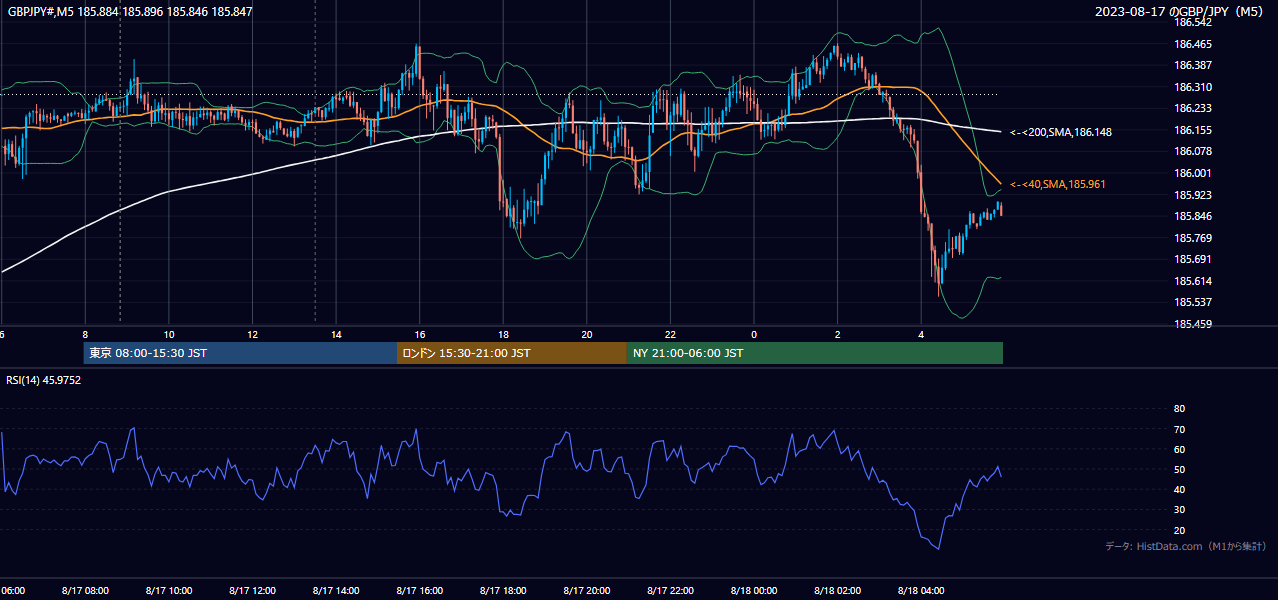This screenshot has height=600, width=1278.
Task: Click the HistData.com data source note
Action: coord(1186,546)
